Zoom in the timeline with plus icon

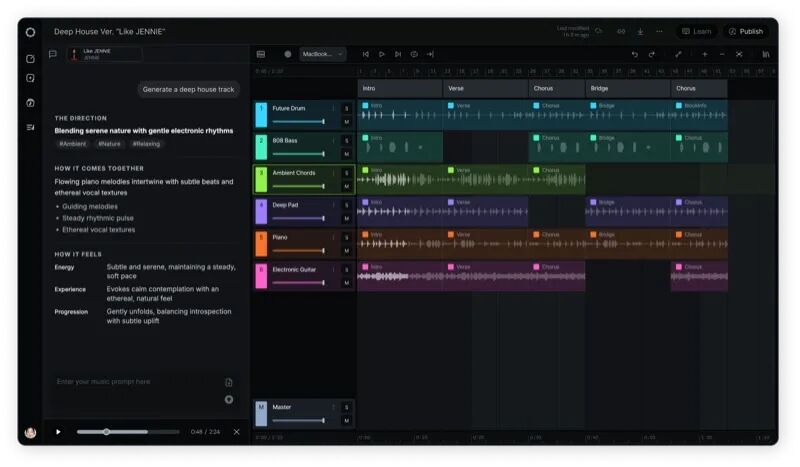click(x=705, y=54)
